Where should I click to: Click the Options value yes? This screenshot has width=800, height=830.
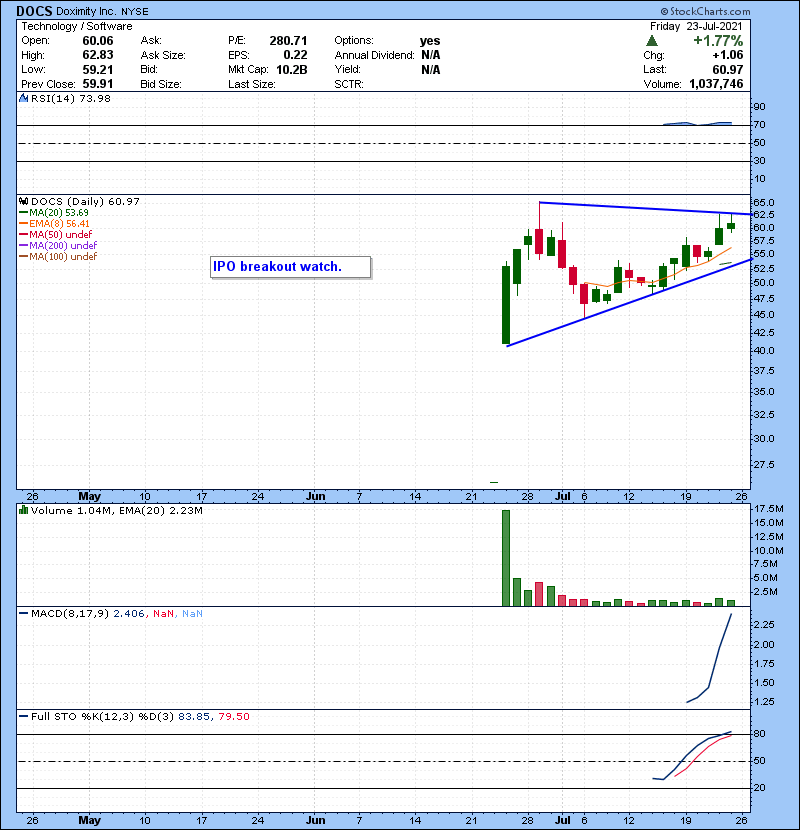click(x=430, y=41)
